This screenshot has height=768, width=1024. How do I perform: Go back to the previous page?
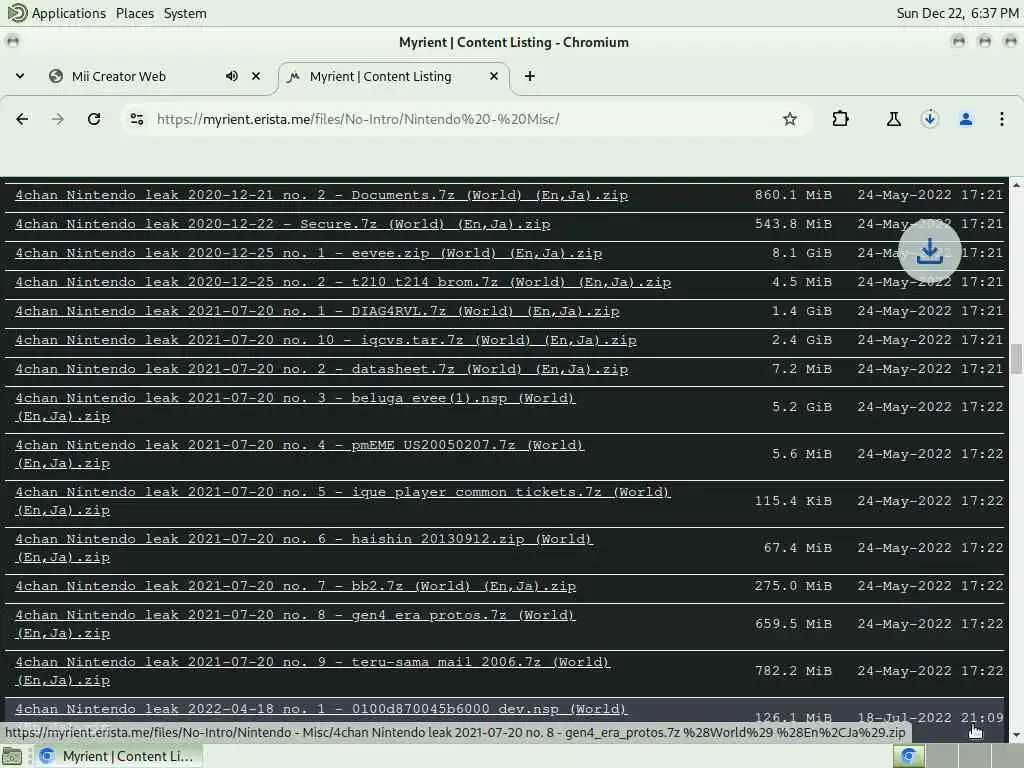pyautogui.click(x=22, y=119)
